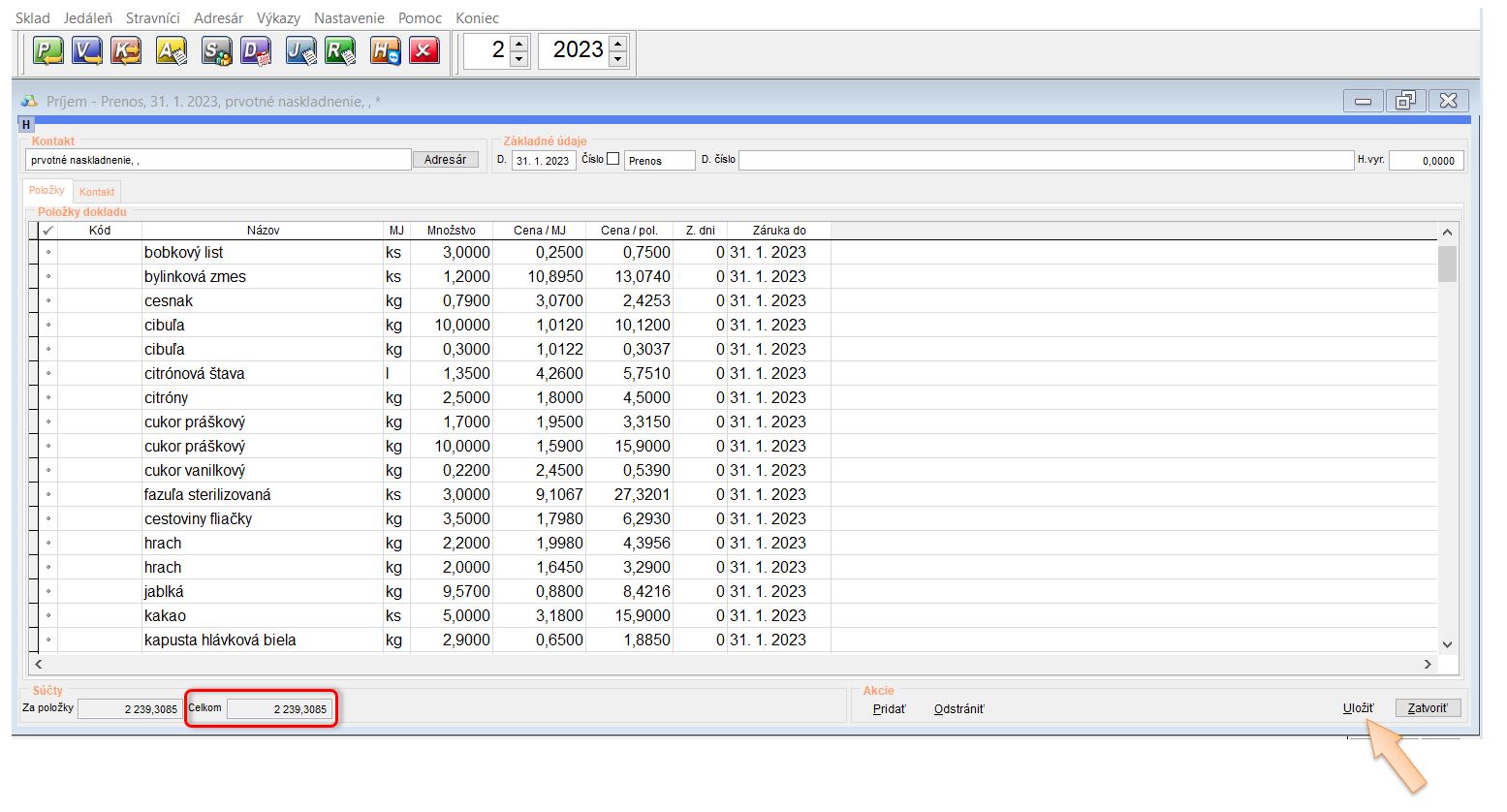The image size is (1507, 812).
Task: Open the purple D calendar toolbar icon
Action: click(x=256, y=50)
